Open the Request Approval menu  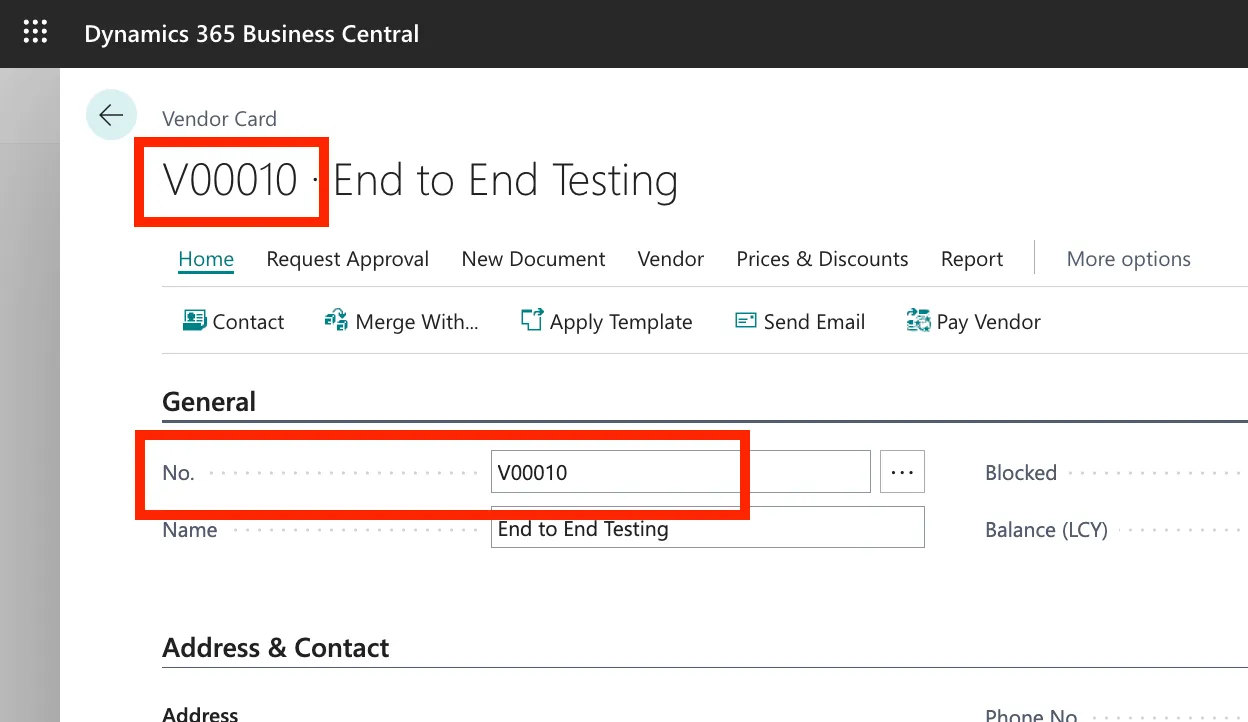point(347,259)
